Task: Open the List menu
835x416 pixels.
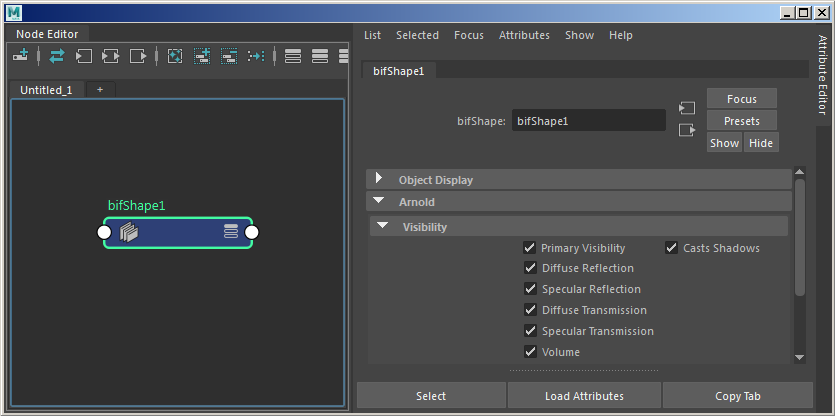Action: click(372, 35)
